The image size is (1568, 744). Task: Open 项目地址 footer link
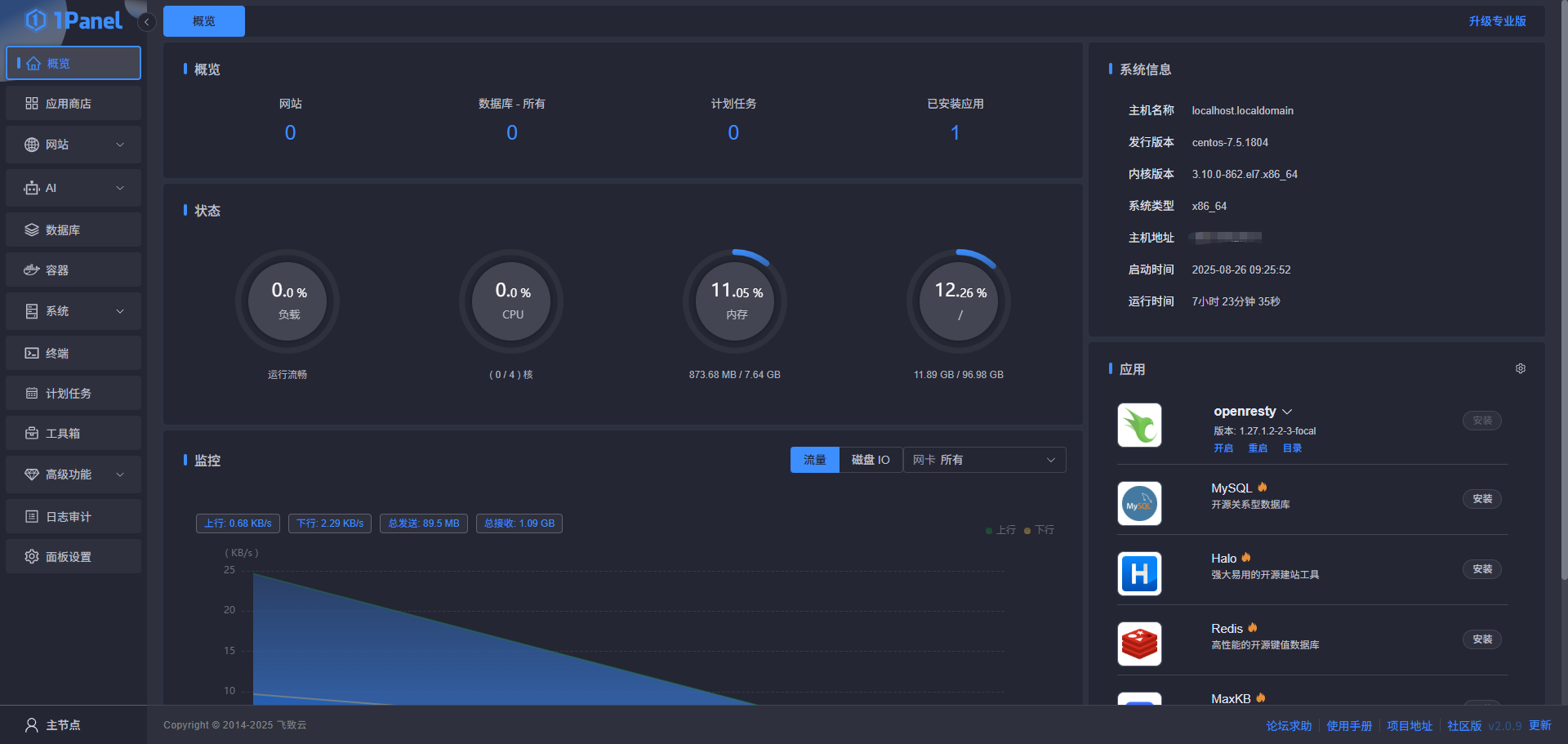tap(1410, 726)
